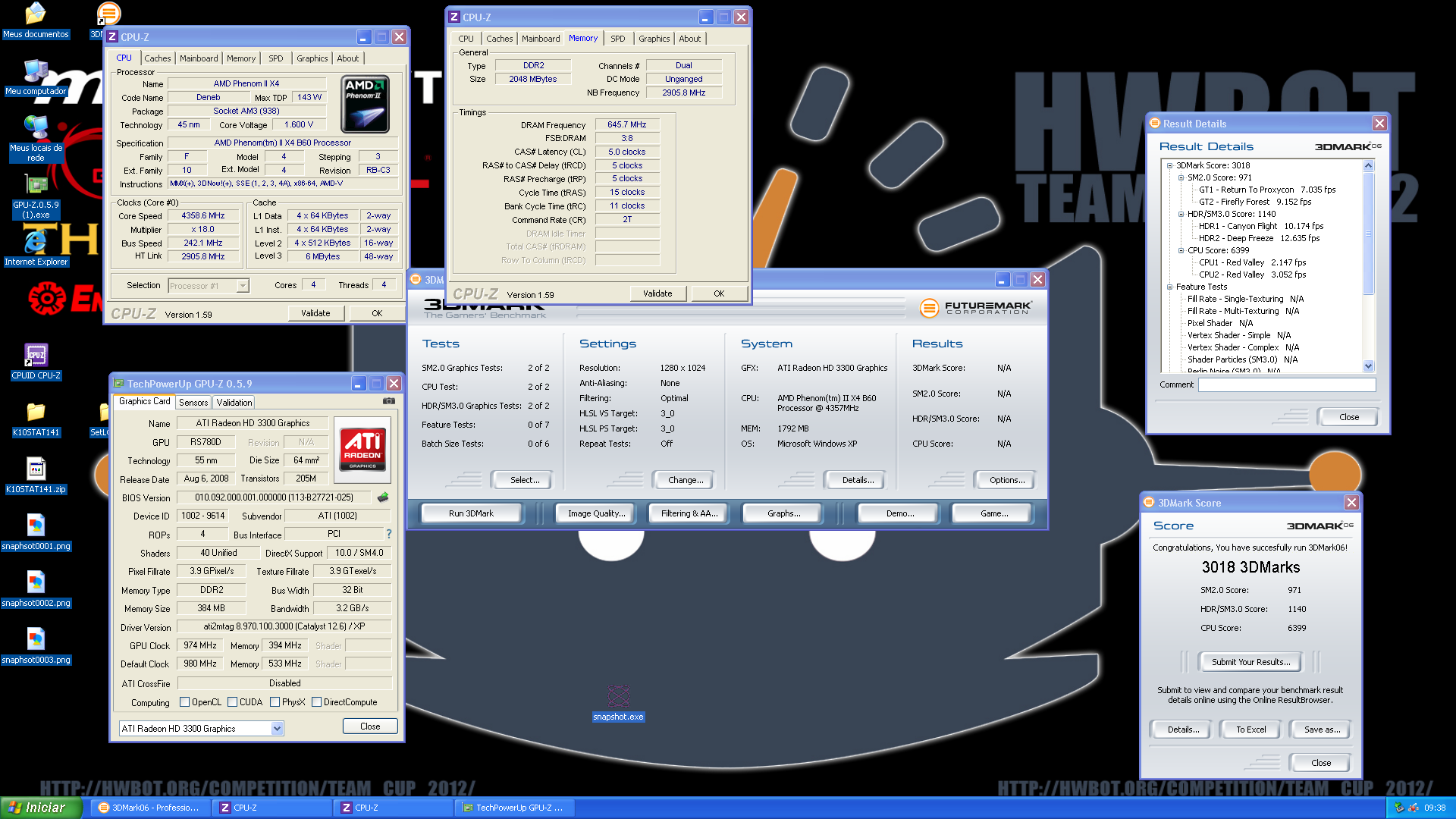Open snapshot.exe desktop icon
This screenshot has width=1456, height=819.
click(x=618, y=703)
